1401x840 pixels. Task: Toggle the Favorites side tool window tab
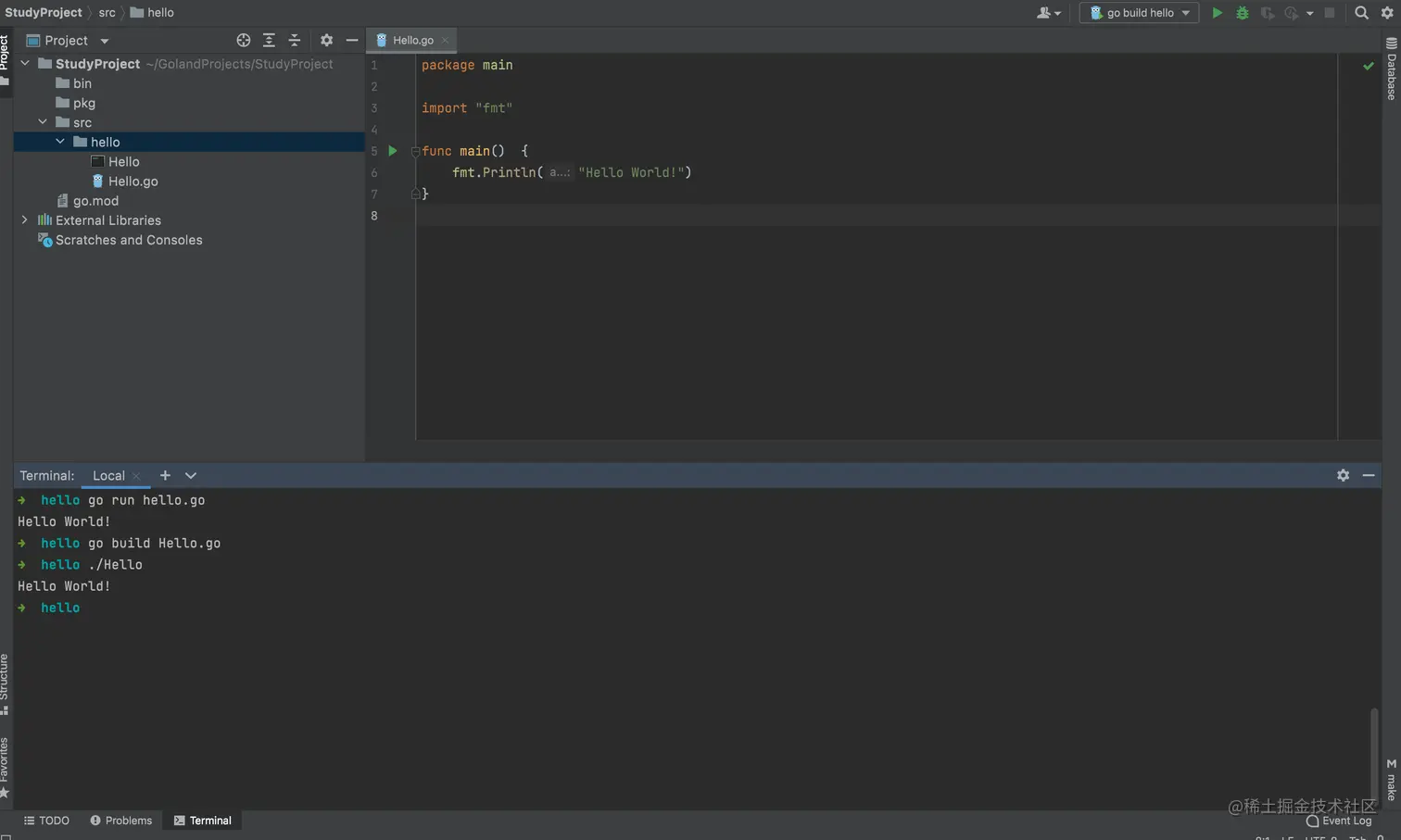[5, 767]
